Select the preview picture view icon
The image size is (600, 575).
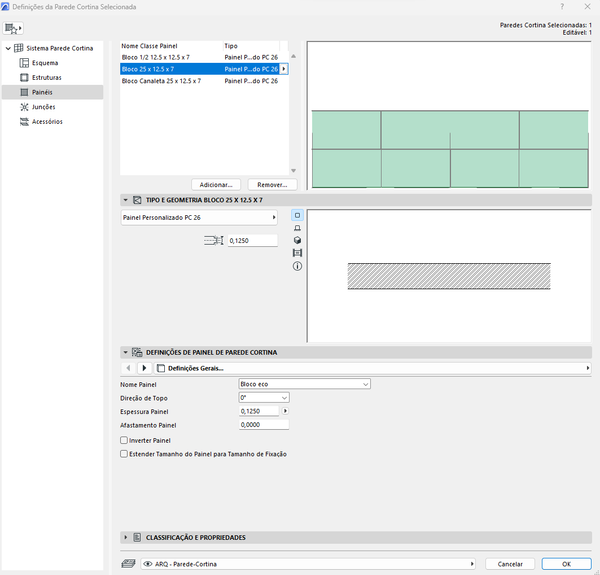point(297,253)
